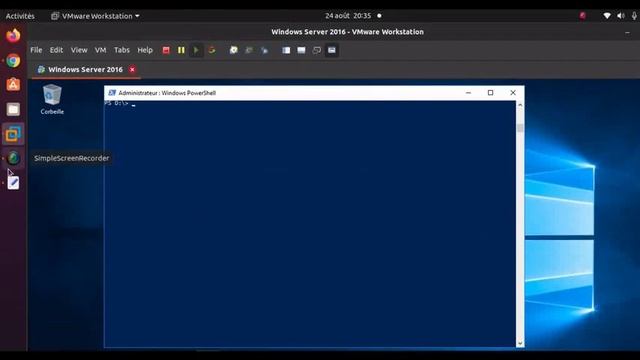
Task: Open the network status indicator
Action: coord(607,16)
